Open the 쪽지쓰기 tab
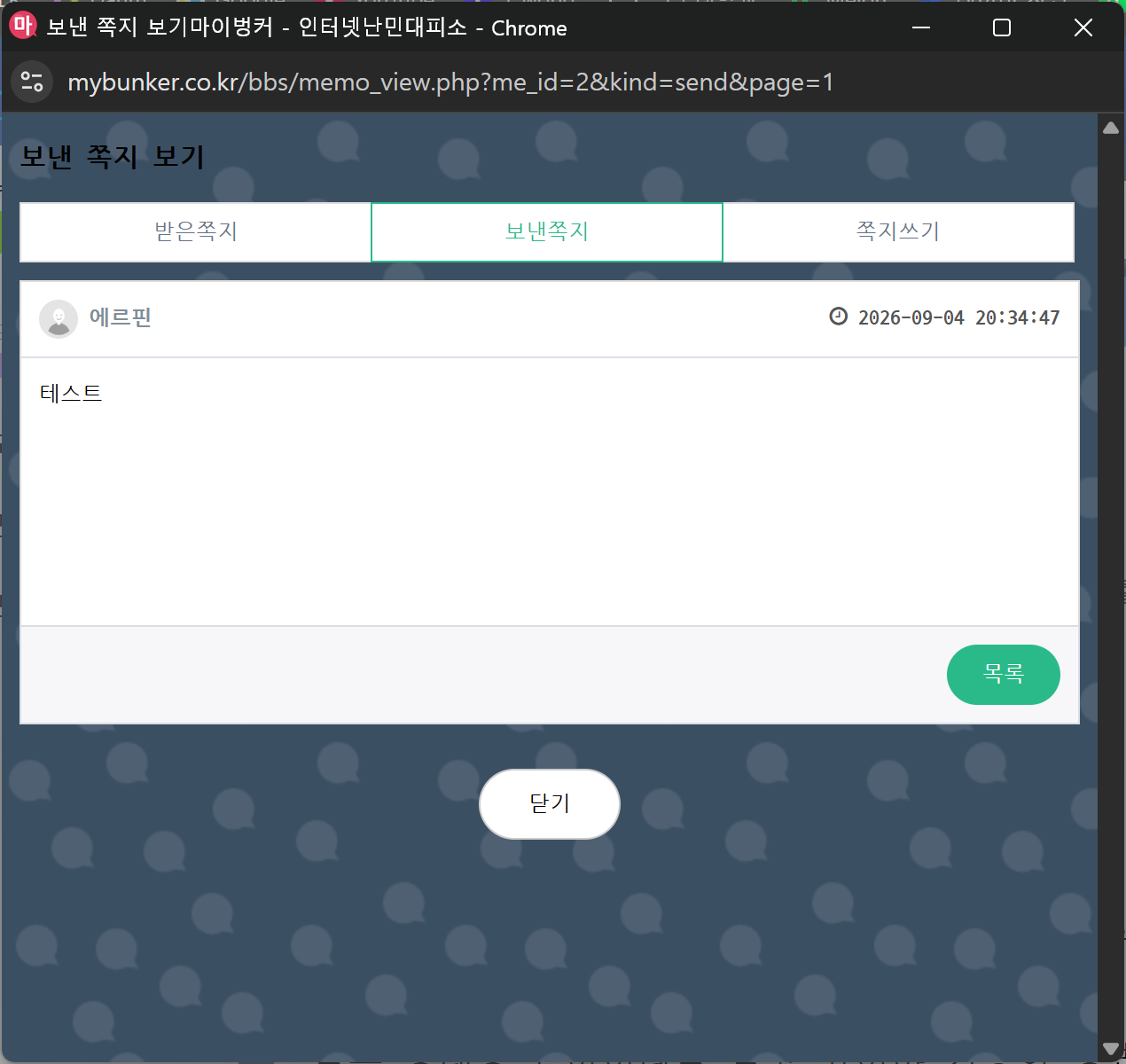The width and height of the screenshot is (1126, 1064). coord(898,232)
